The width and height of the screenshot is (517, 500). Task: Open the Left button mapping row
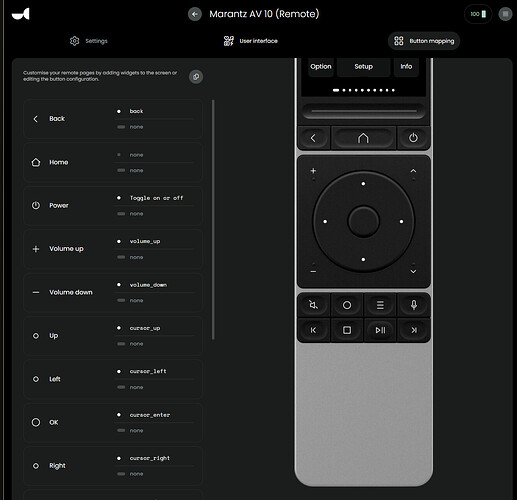(113, 379)
